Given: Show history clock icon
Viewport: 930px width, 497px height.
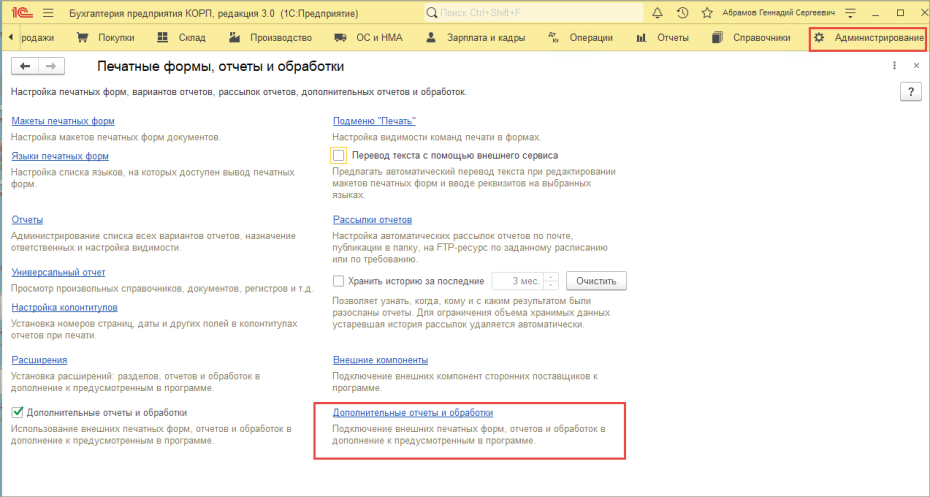Looking at the screenshot, I should point(683,12).
